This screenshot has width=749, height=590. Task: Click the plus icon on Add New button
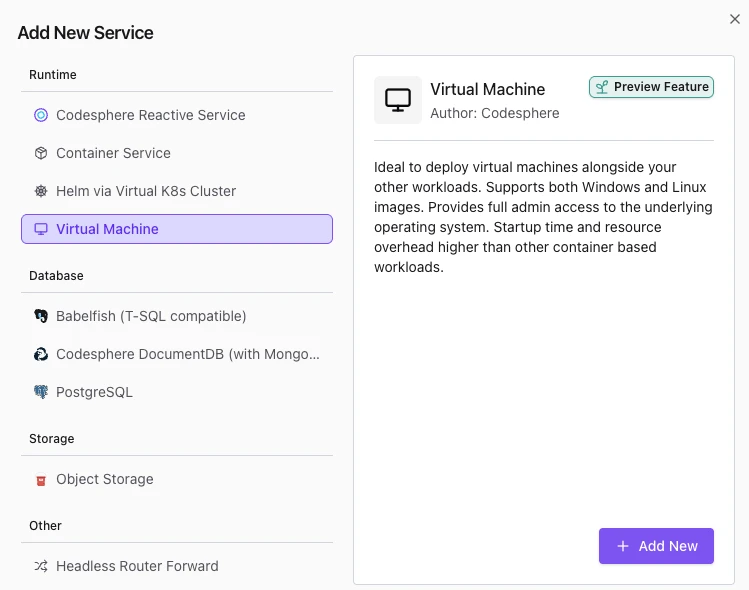623,546
